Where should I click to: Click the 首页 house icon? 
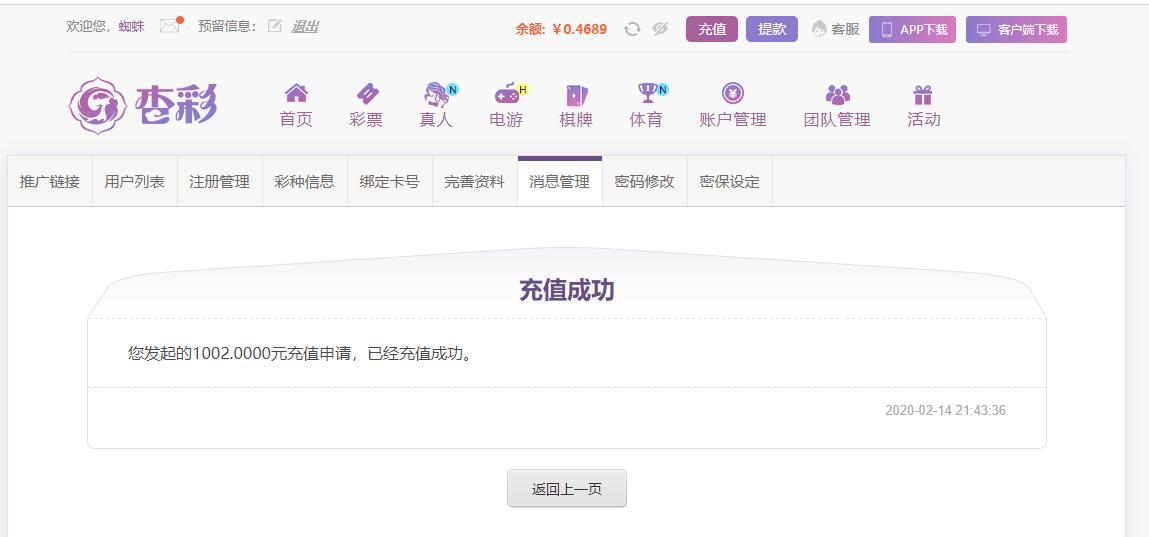(296, 93)
